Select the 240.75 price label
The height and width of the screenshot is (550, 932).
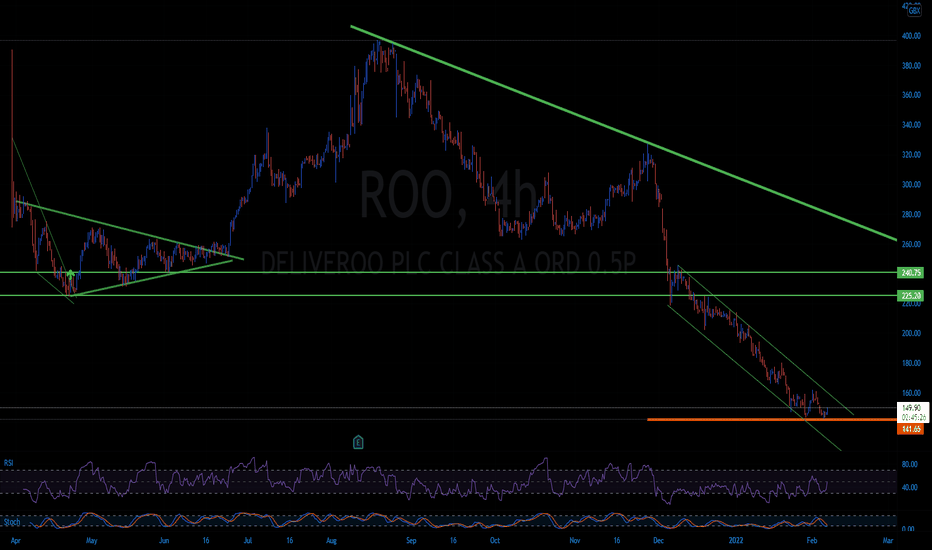pos(911,273)
